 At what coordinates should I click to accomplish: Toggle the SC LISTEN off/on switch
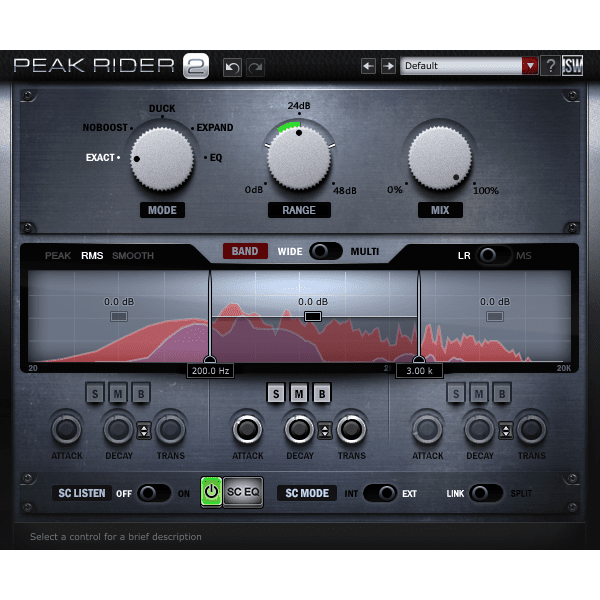(154, 493)
